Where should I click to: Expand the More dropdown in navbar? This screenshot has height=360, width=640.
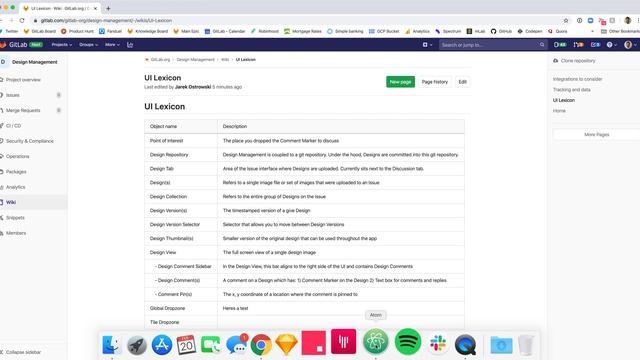pos(112,44)
